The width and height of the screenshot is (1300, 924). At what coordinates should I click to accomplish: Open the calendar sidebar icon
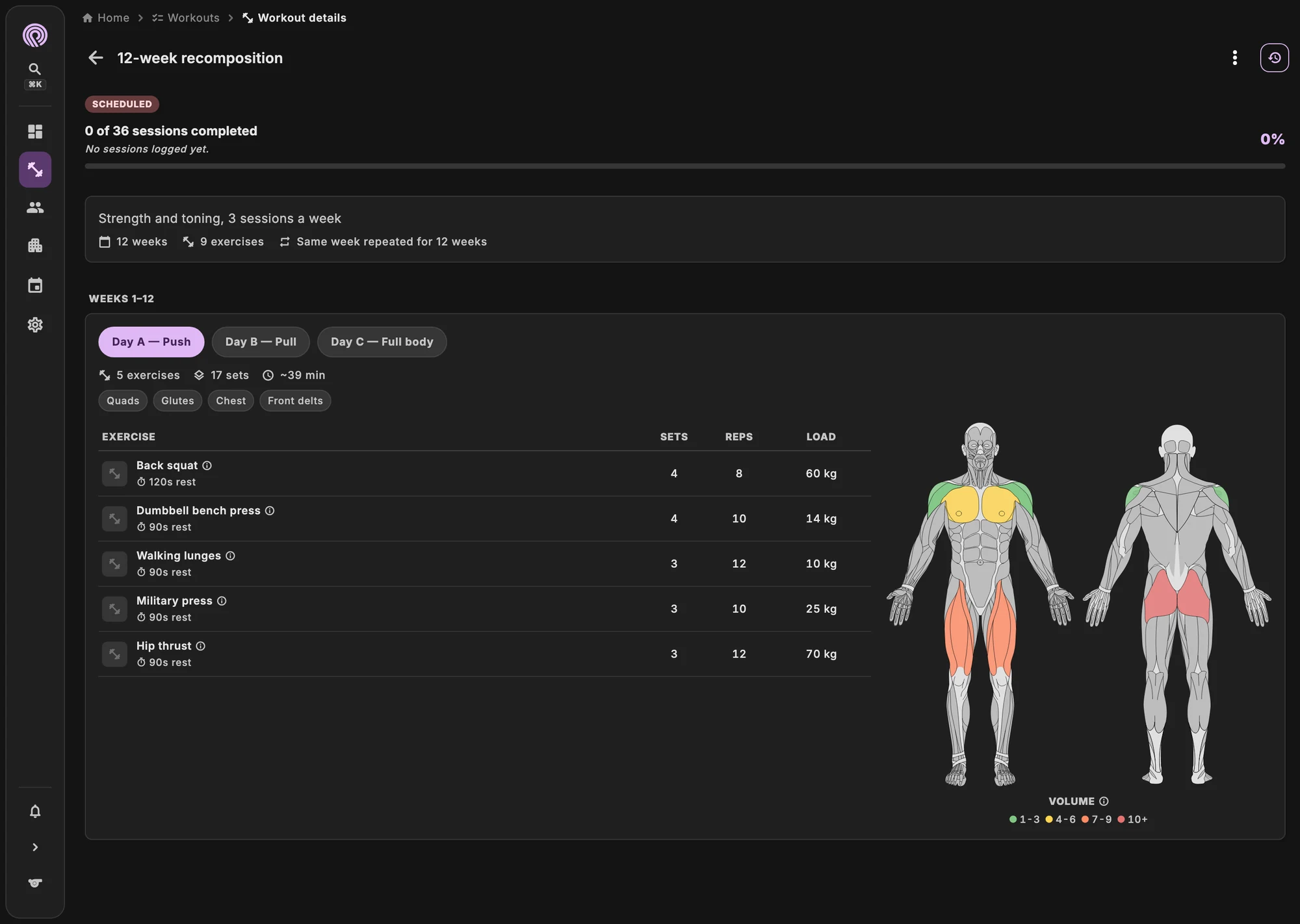point(35,285)
